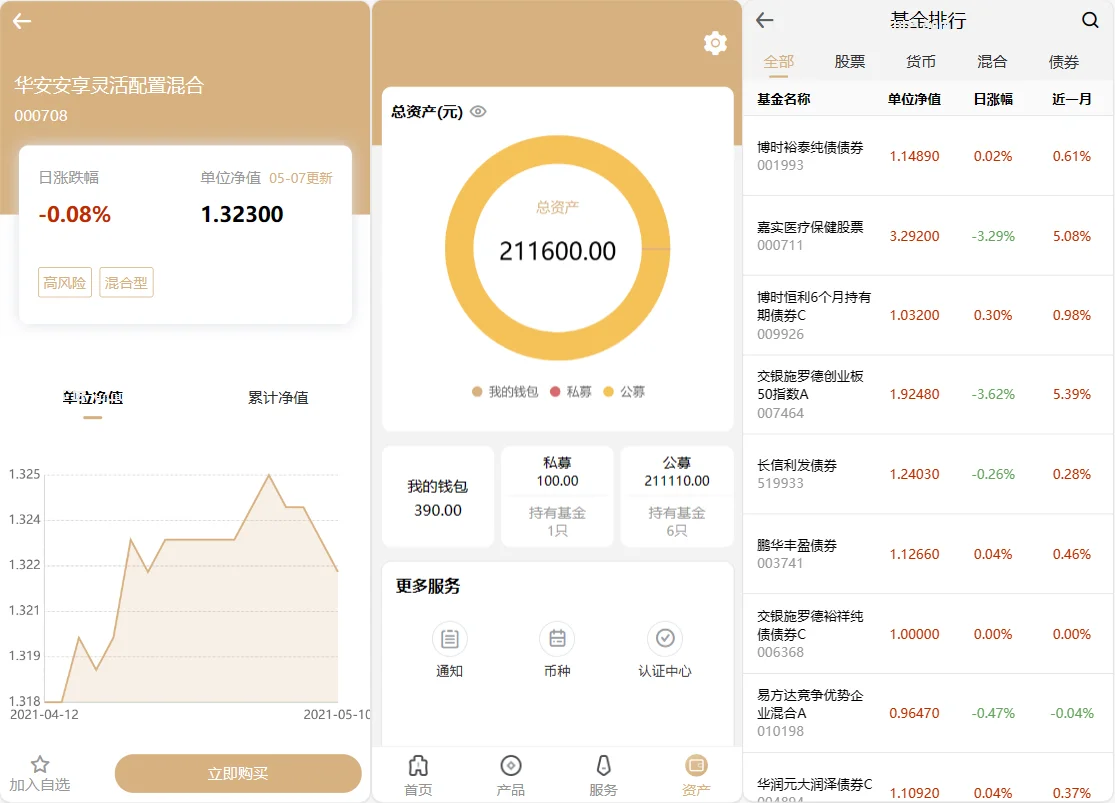Click the 总资产 donut chart

pyautogui.click(x=558, y=248)
